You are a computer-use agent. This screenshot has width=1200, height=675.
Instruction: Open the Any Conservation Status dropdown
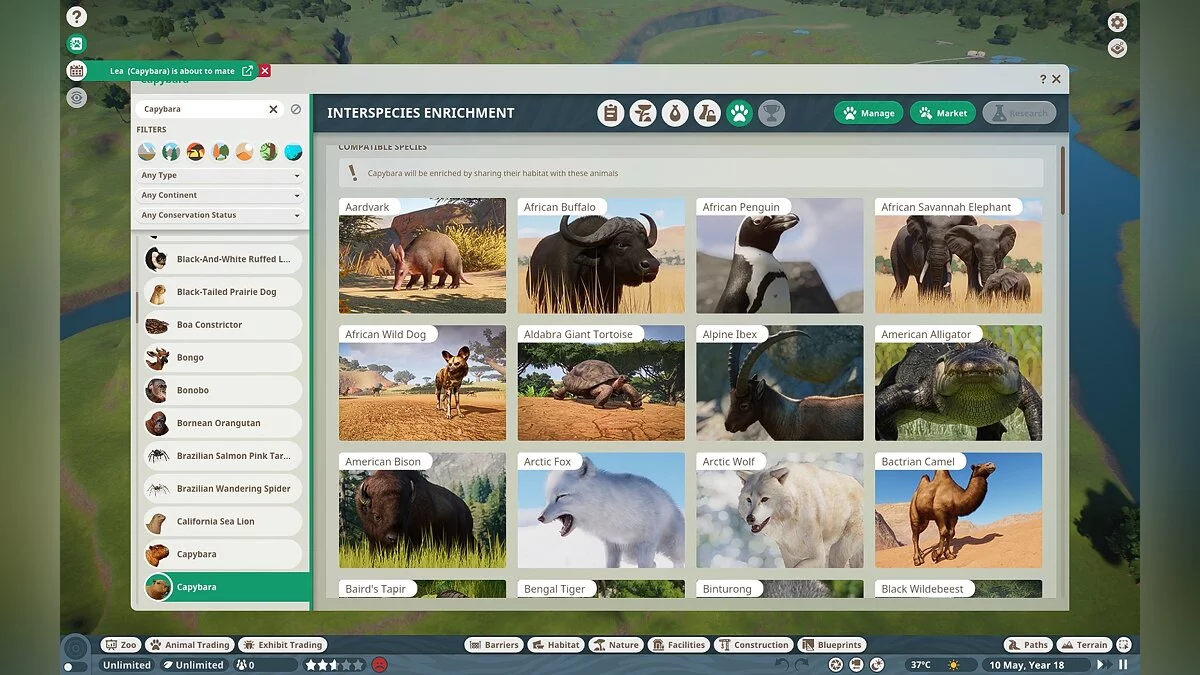pos(219,215)
